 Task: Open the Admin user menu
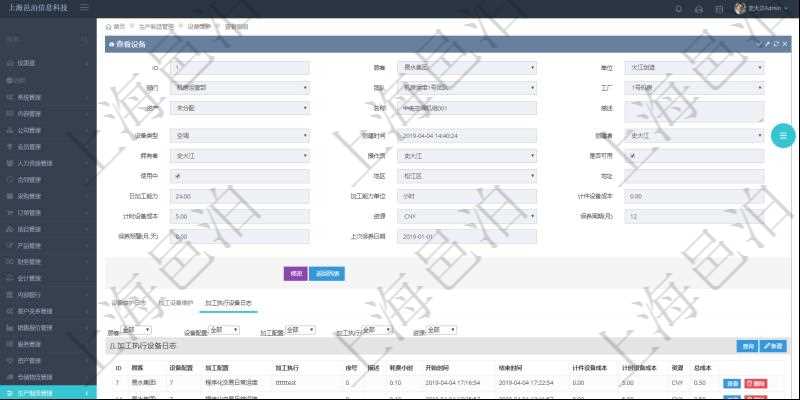(x=762, y=8)
